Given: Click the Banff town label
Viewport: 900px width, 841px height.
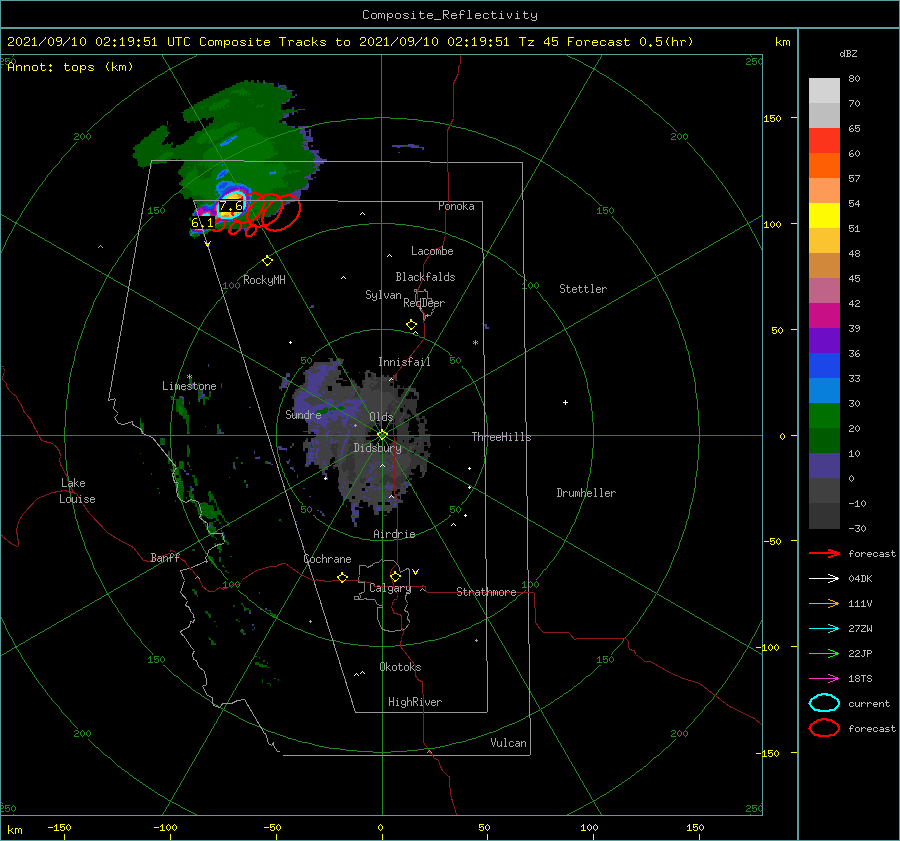Looking at the screenshot, I should 165,557.
